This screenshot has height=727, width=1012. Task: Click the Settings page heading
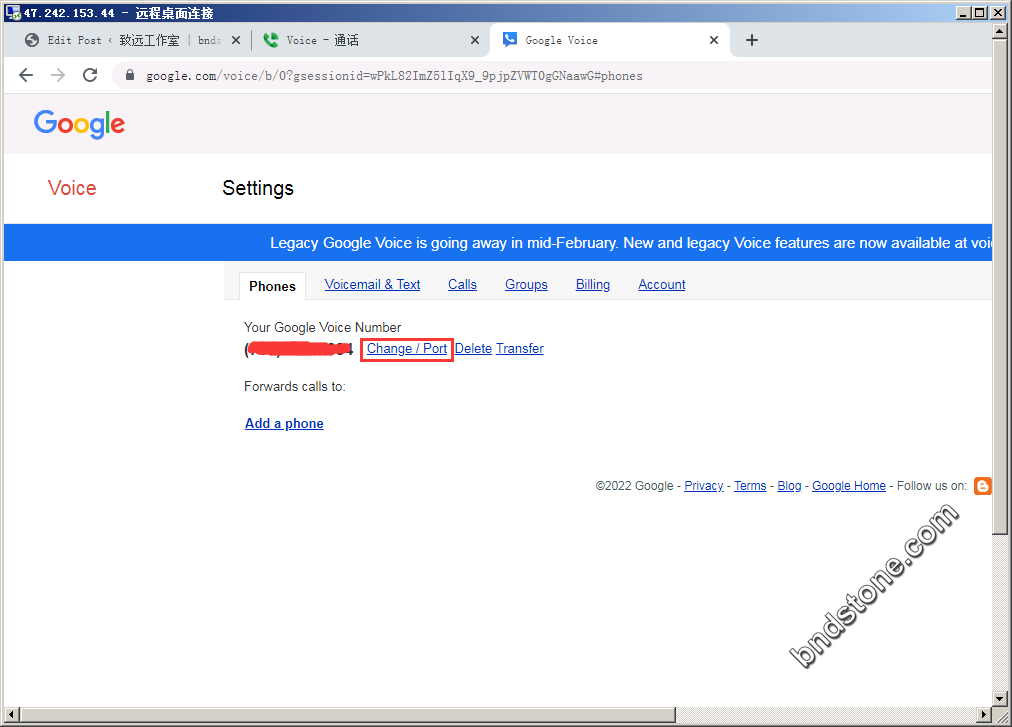258,188
